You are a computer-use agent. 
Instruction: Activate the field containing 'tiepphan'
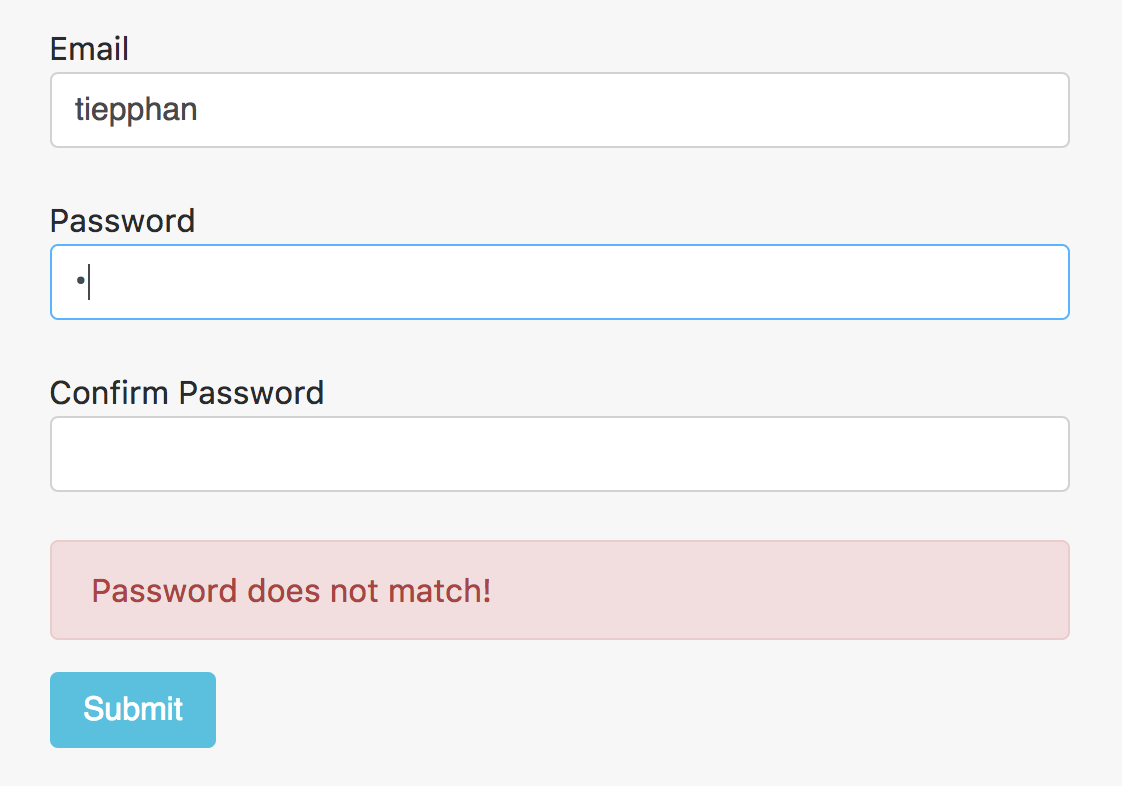point(559,110)
